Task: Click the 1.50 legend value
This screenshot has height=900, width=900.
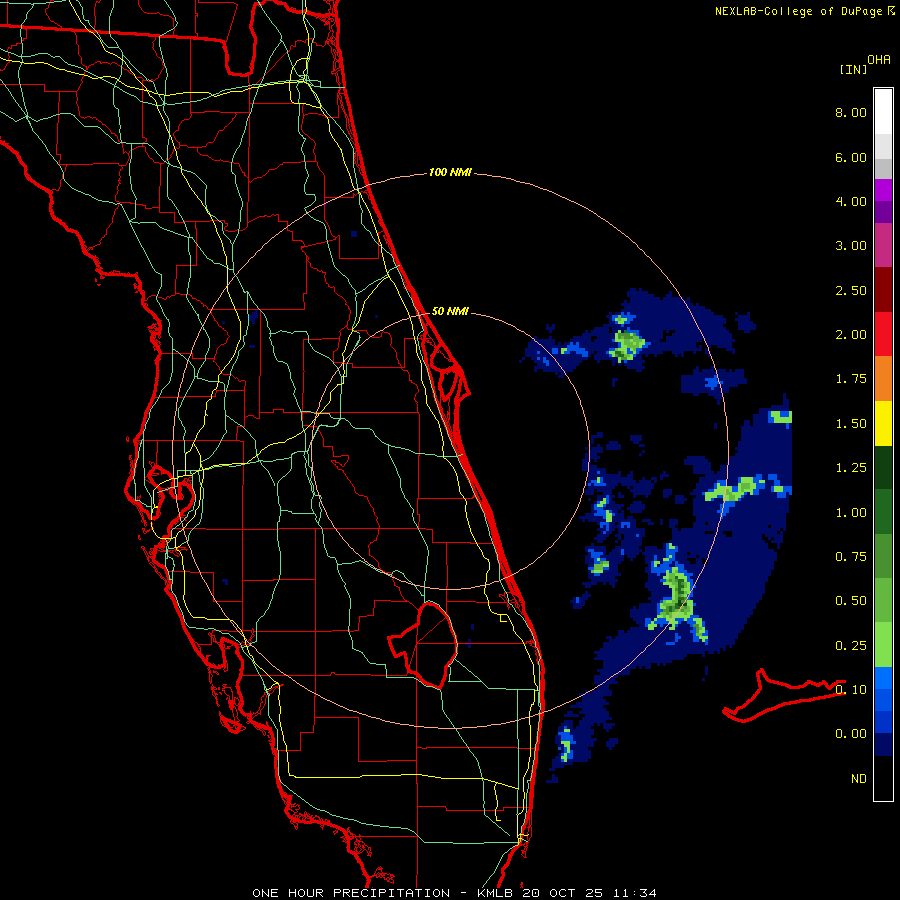Action: click(851, 424)
